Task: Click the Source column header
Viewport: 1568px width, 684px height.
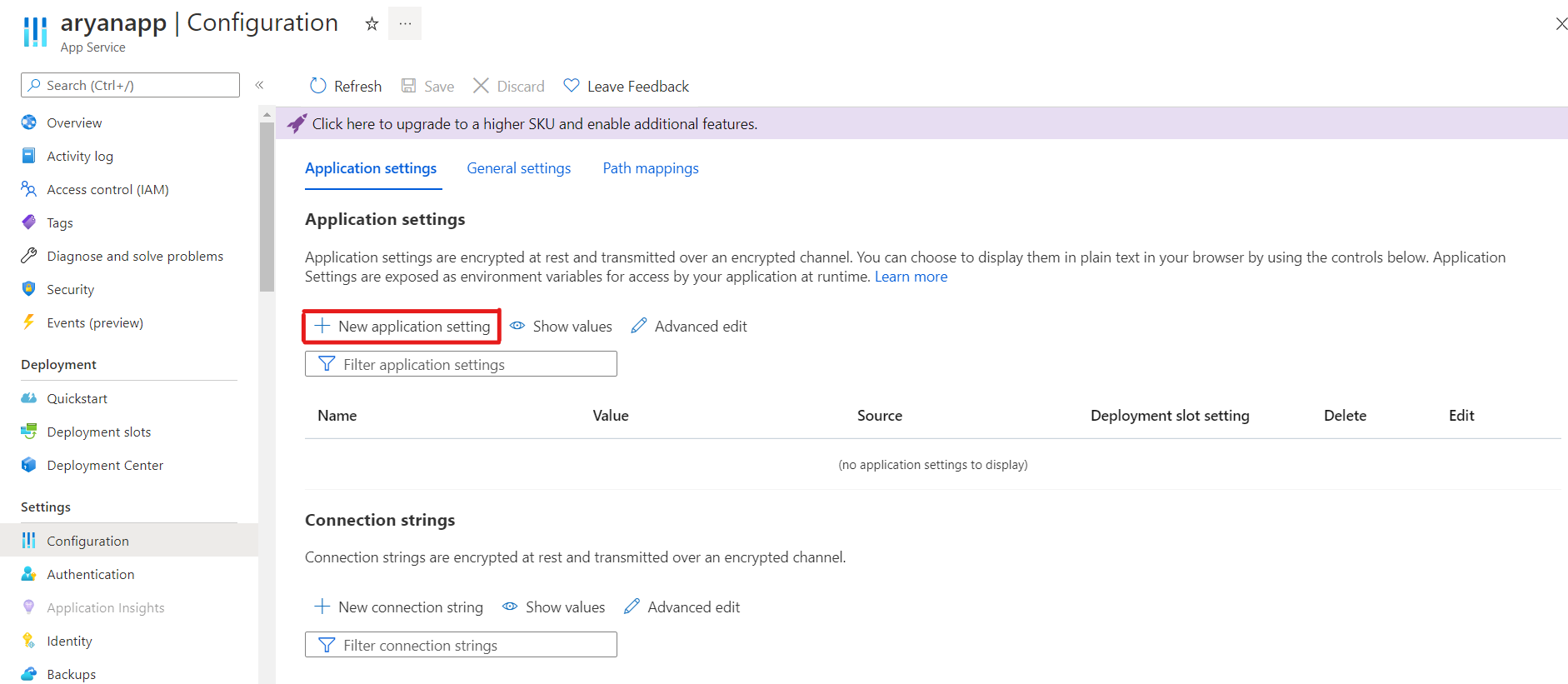Action: pyautogui.click(x=880, y=415)
